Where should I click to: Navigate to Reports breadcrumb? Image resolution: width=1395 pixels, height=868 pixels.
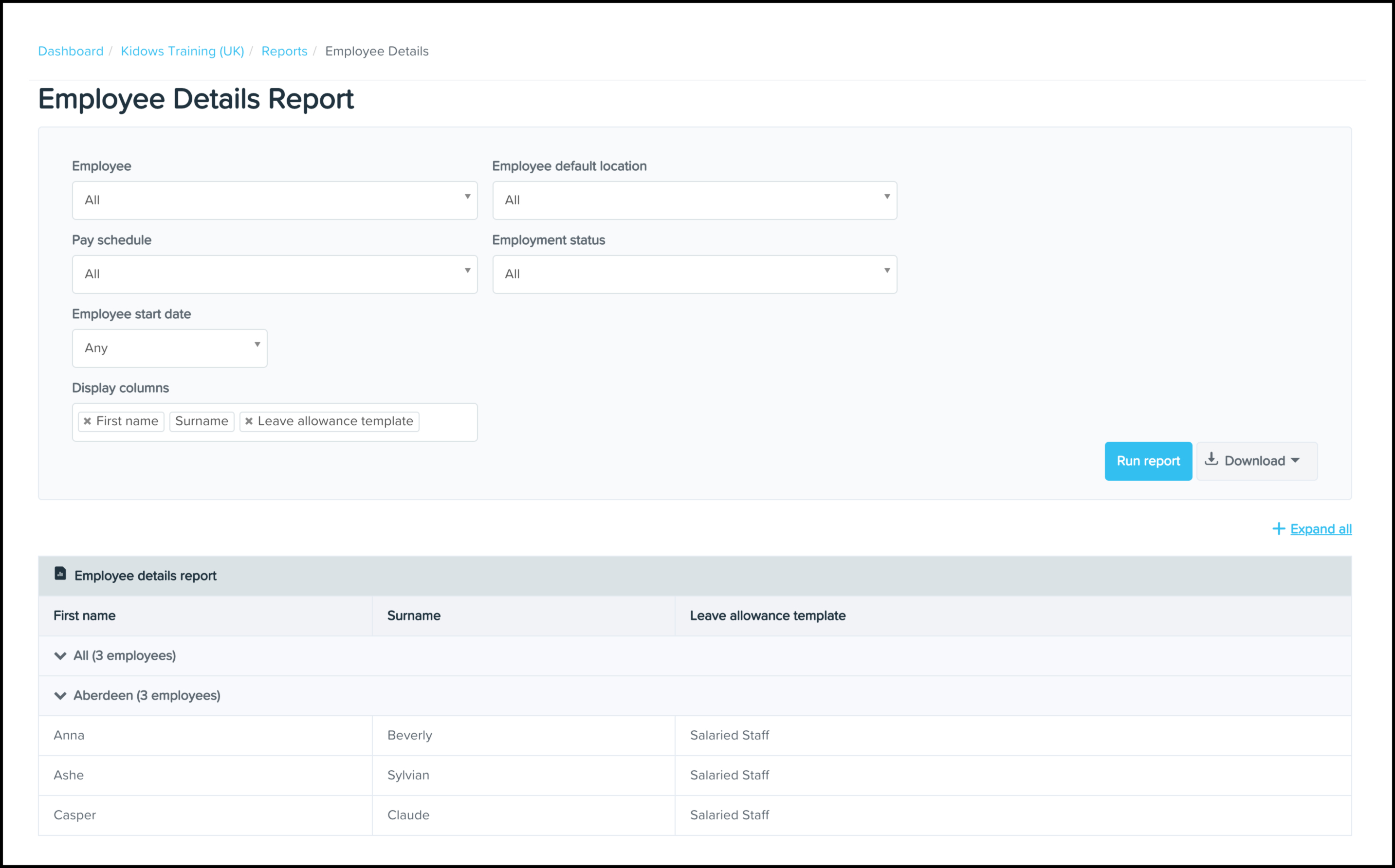[x=284, y=51]
